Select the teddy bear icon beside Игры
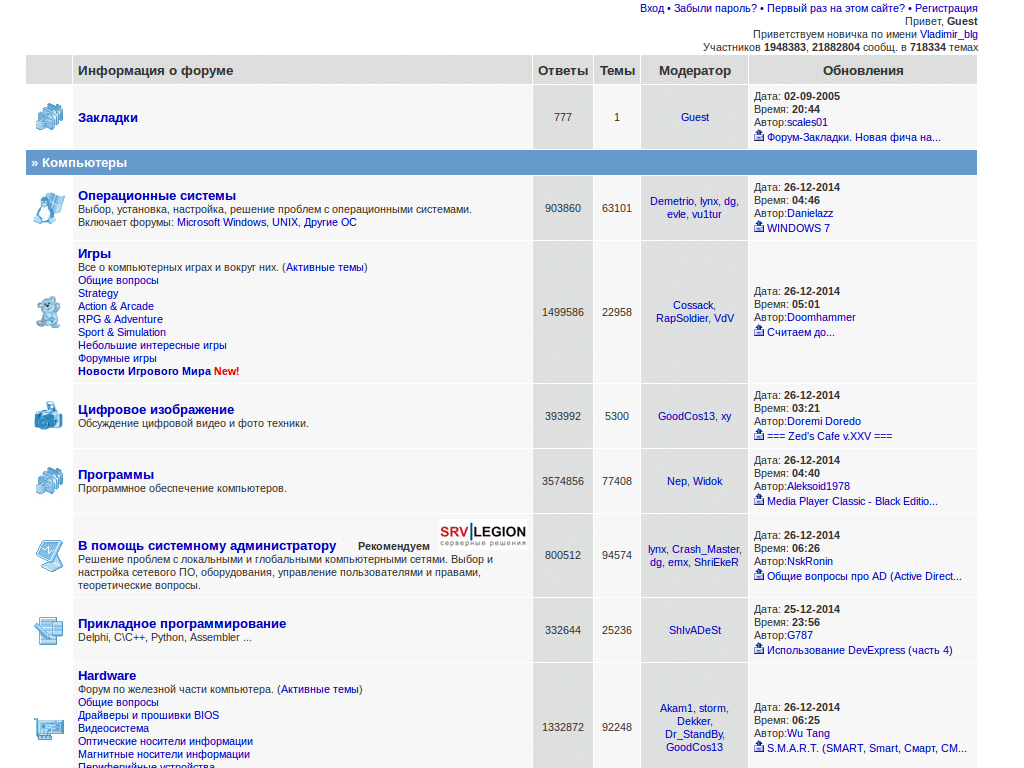 [48, 311]
